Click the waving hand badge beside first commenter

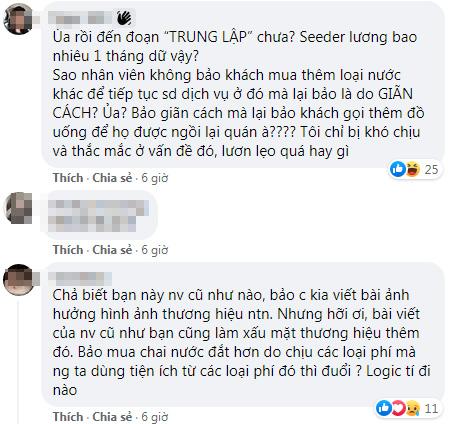[124, 18]
